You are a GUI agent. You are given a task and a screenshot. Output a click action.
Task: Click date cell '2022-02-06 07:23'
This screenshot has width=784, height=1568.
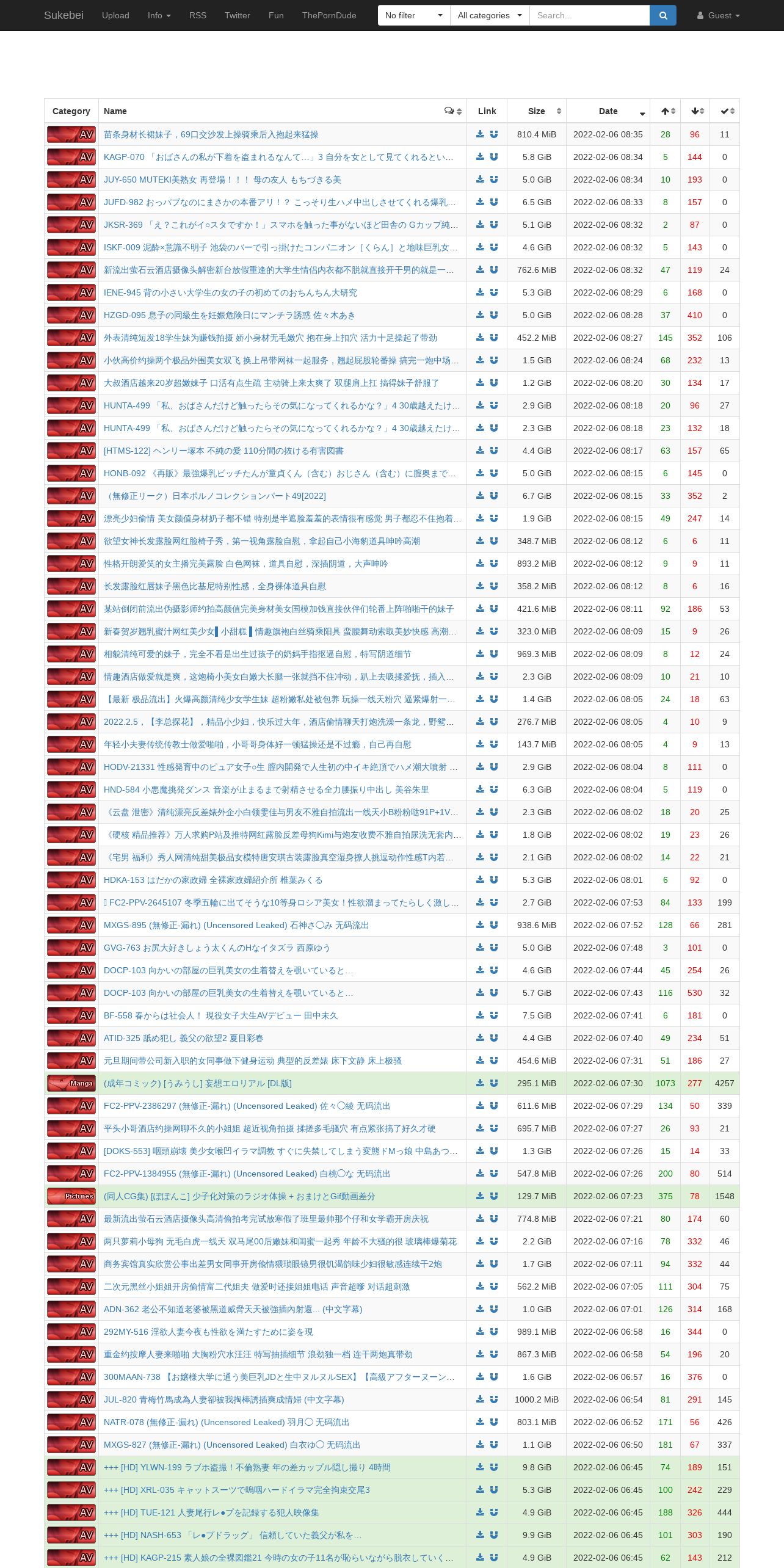click(x=608, y=1196)
